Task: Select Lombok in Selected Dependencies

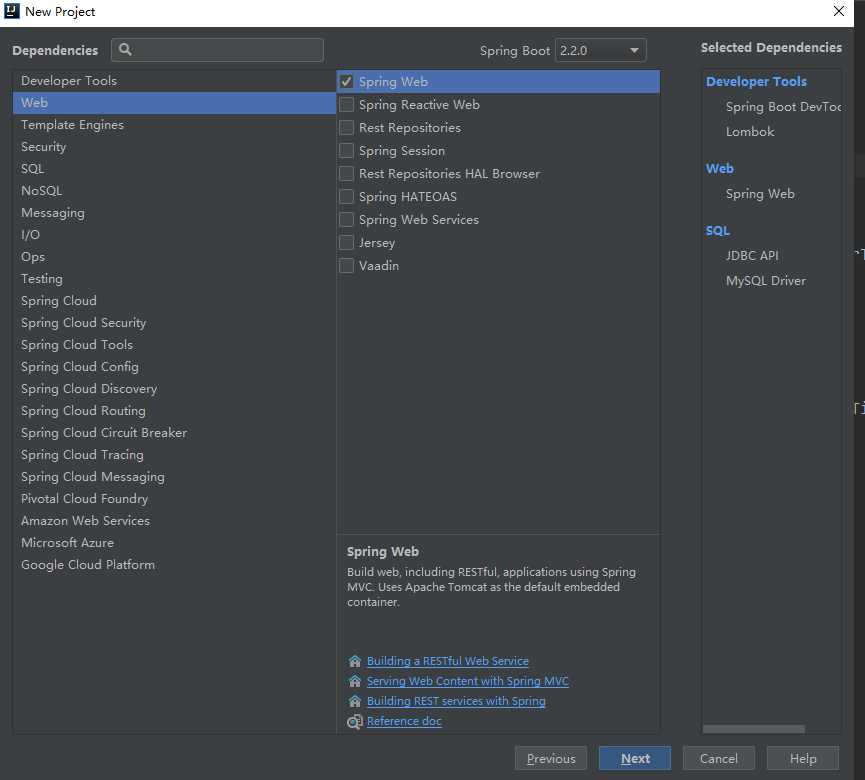Action: coord(750,132)
